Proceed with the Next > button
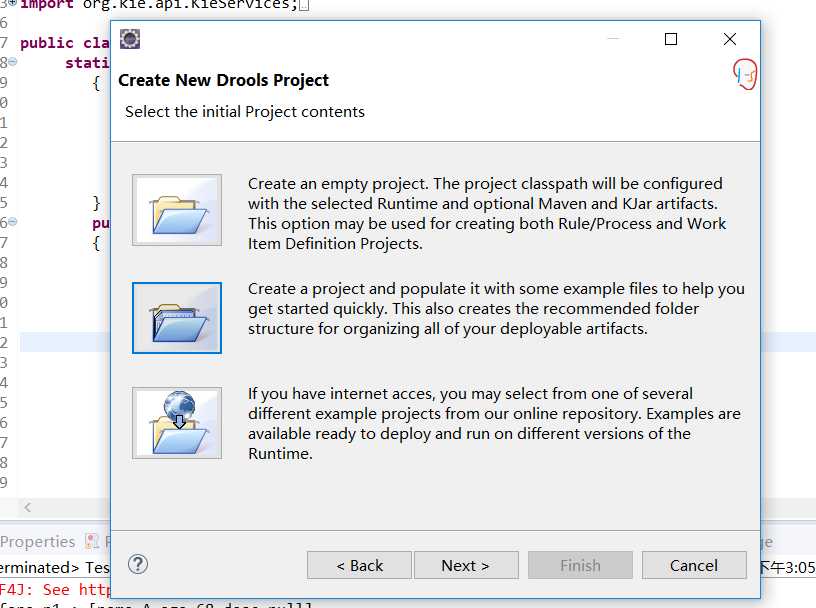Screen dimensions: 816x608 pos(466,565)
